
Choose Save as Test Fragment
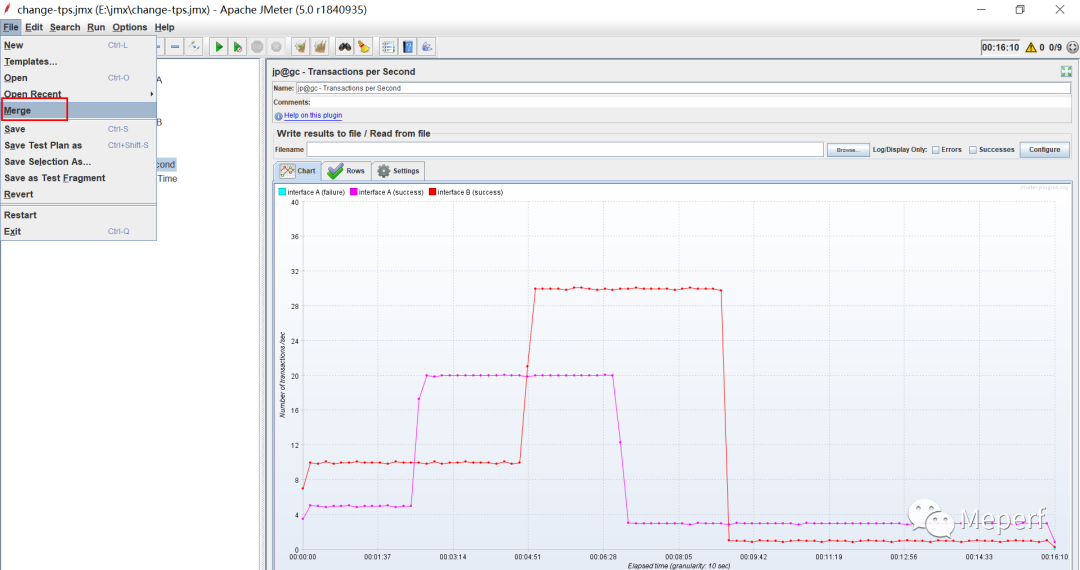[79, 178]
